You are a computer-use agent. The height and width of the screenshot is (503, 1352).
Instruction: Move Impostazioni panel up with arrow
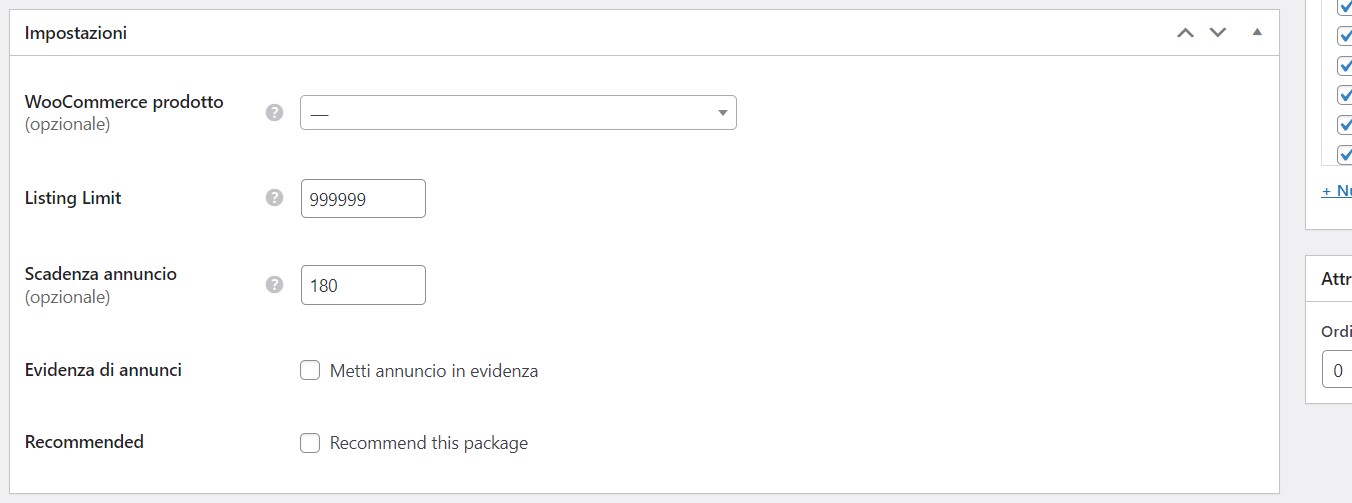(1186, 33)
